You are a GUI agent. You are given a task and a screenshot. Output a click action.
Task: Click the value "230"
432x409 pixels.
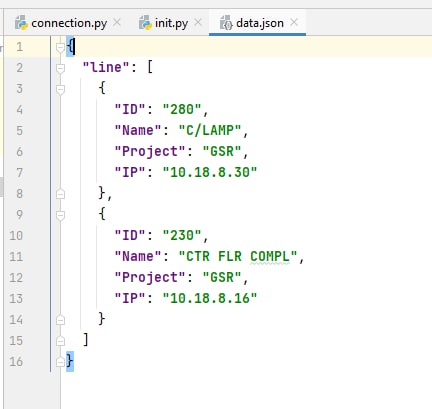[x=182, y=235]
